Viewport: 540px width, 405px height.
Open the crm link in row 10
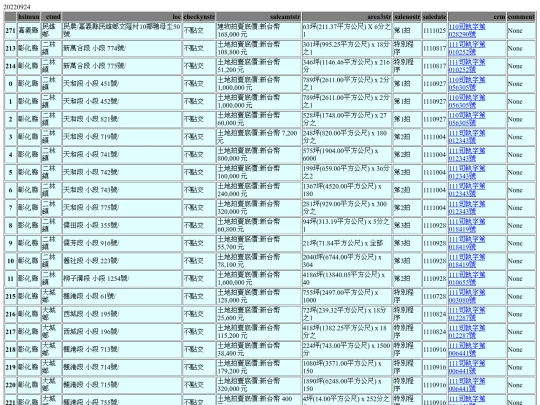[467, 261]
